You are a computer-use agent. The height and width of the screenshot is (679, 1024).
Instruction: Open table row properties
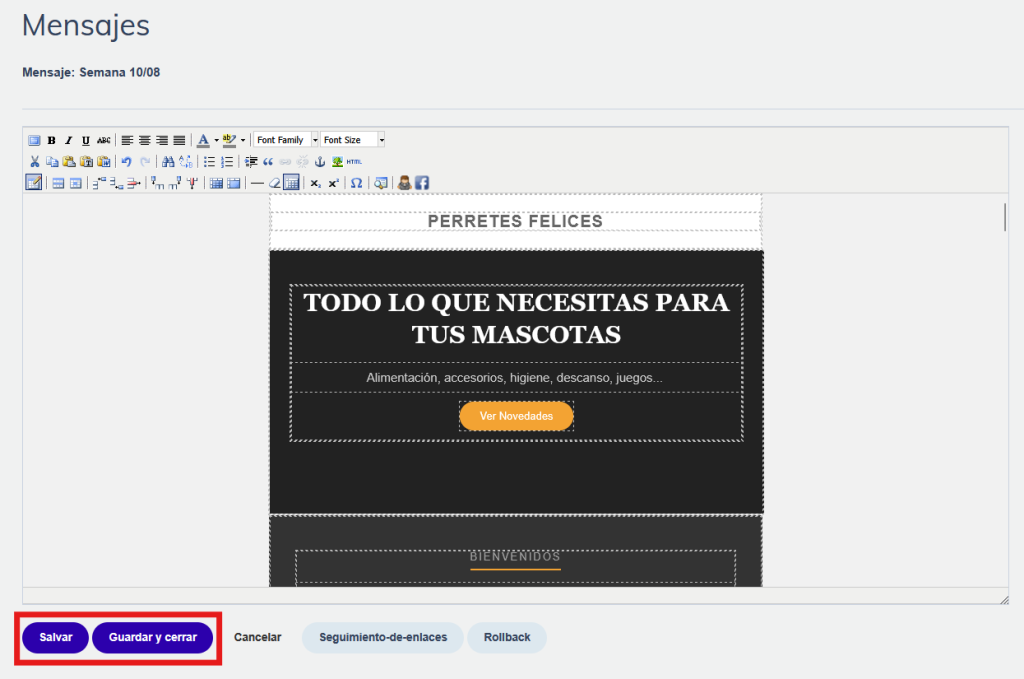tap(58, 183)
